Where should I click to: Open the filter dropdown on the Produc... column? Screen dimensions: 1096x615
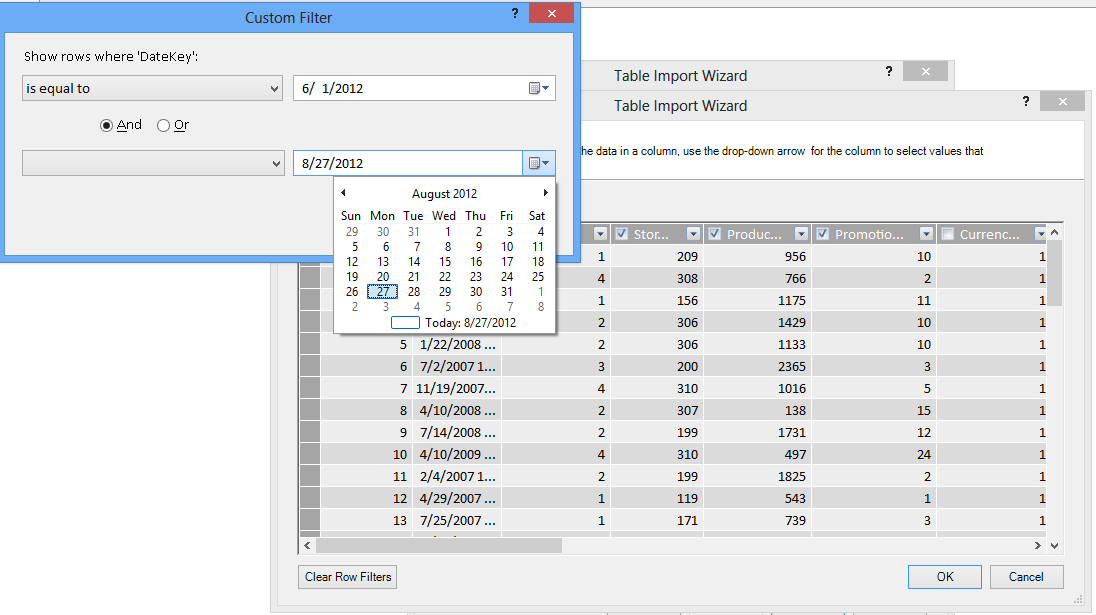pos(801,233)
